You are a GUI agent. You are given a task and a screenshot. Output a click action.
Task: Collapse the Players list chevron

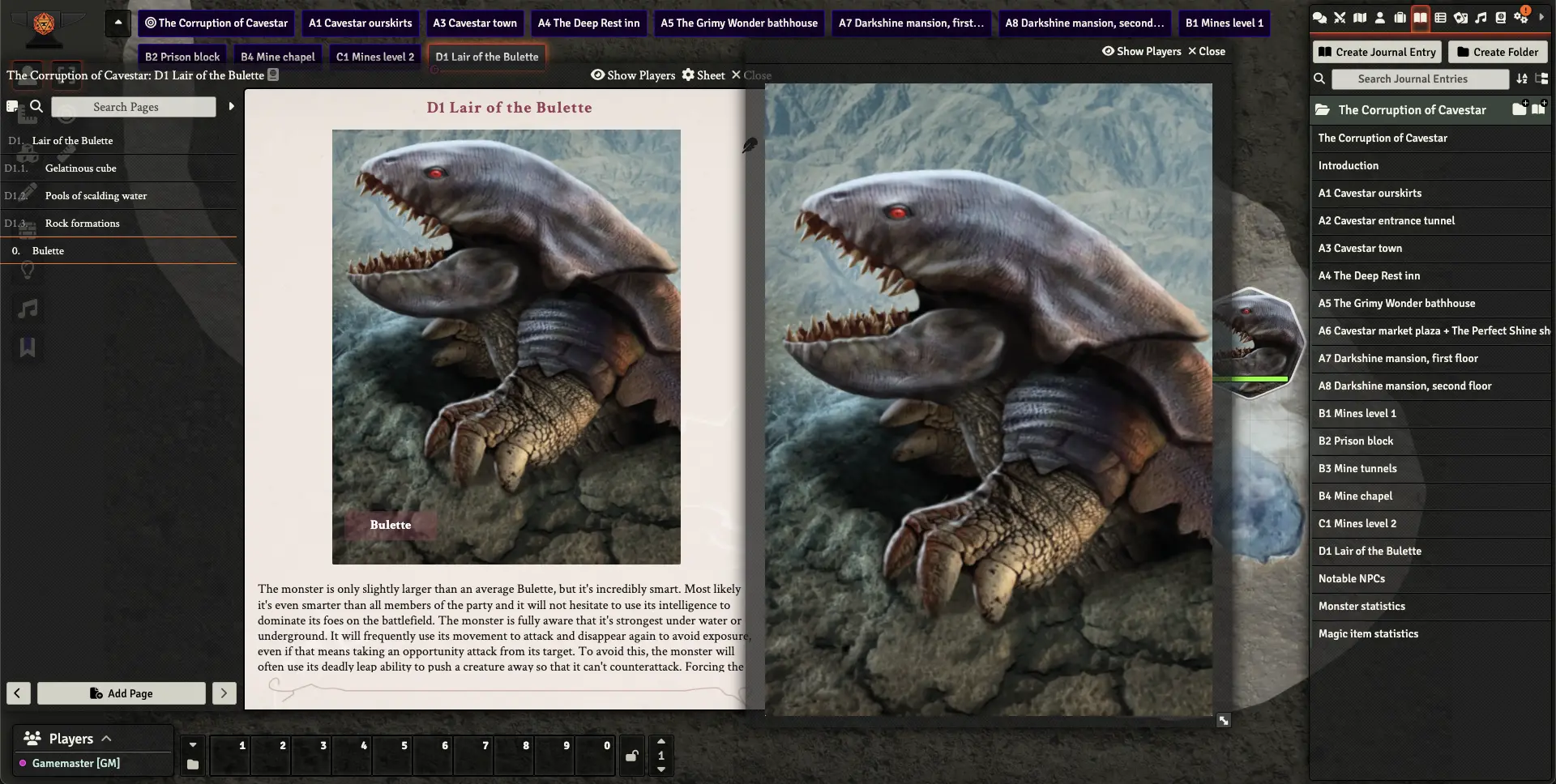tap(106, 739)
